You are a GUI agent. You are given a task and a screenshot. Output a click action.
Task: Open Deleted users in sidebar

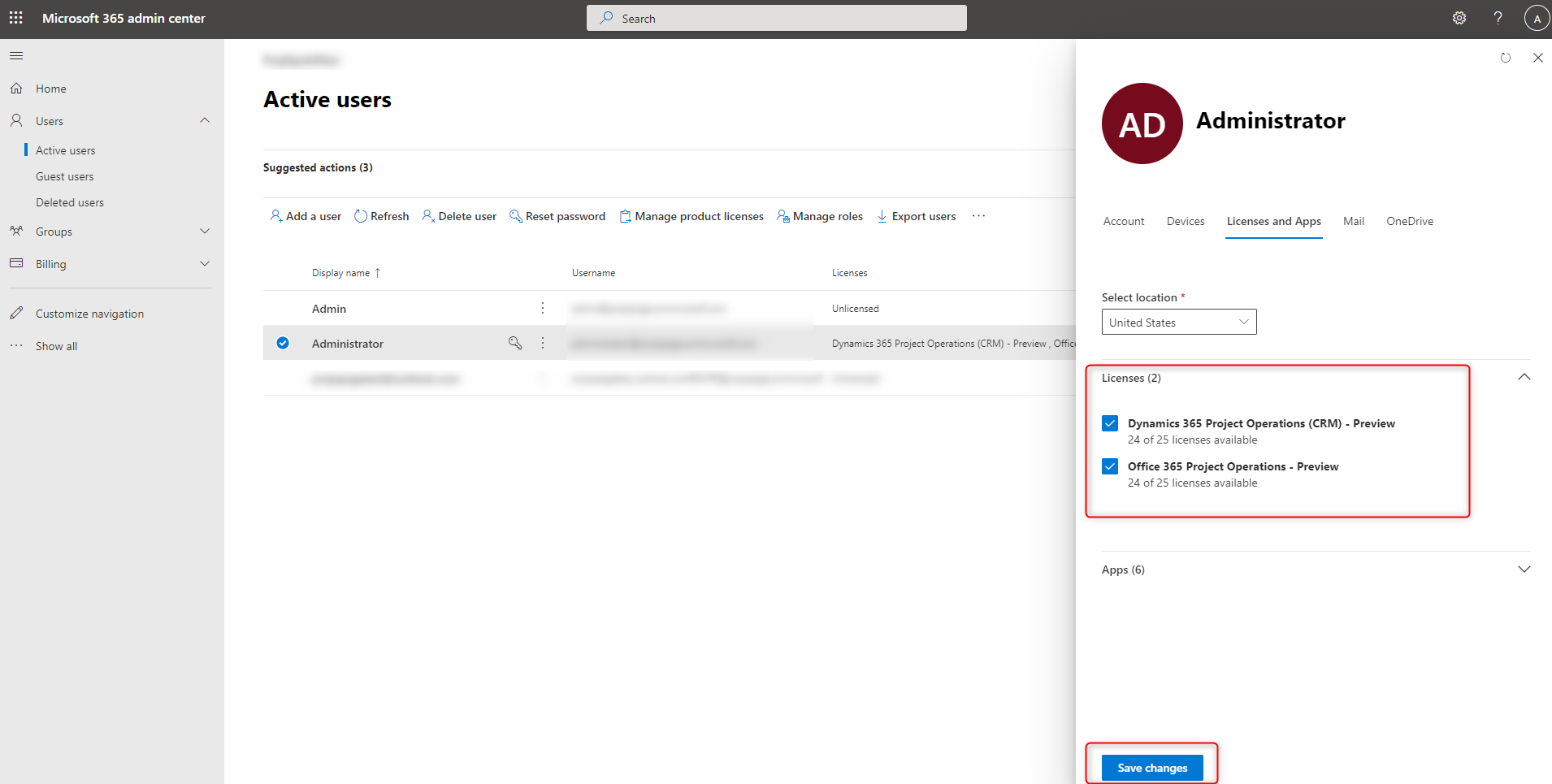(x=70, y=202)
